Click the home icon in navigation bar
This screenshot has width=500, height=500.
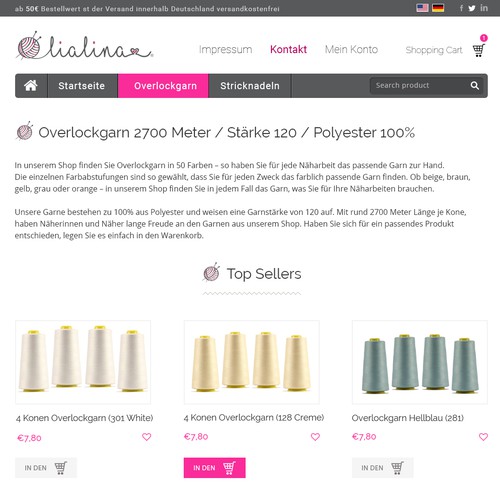pos(31,86)
